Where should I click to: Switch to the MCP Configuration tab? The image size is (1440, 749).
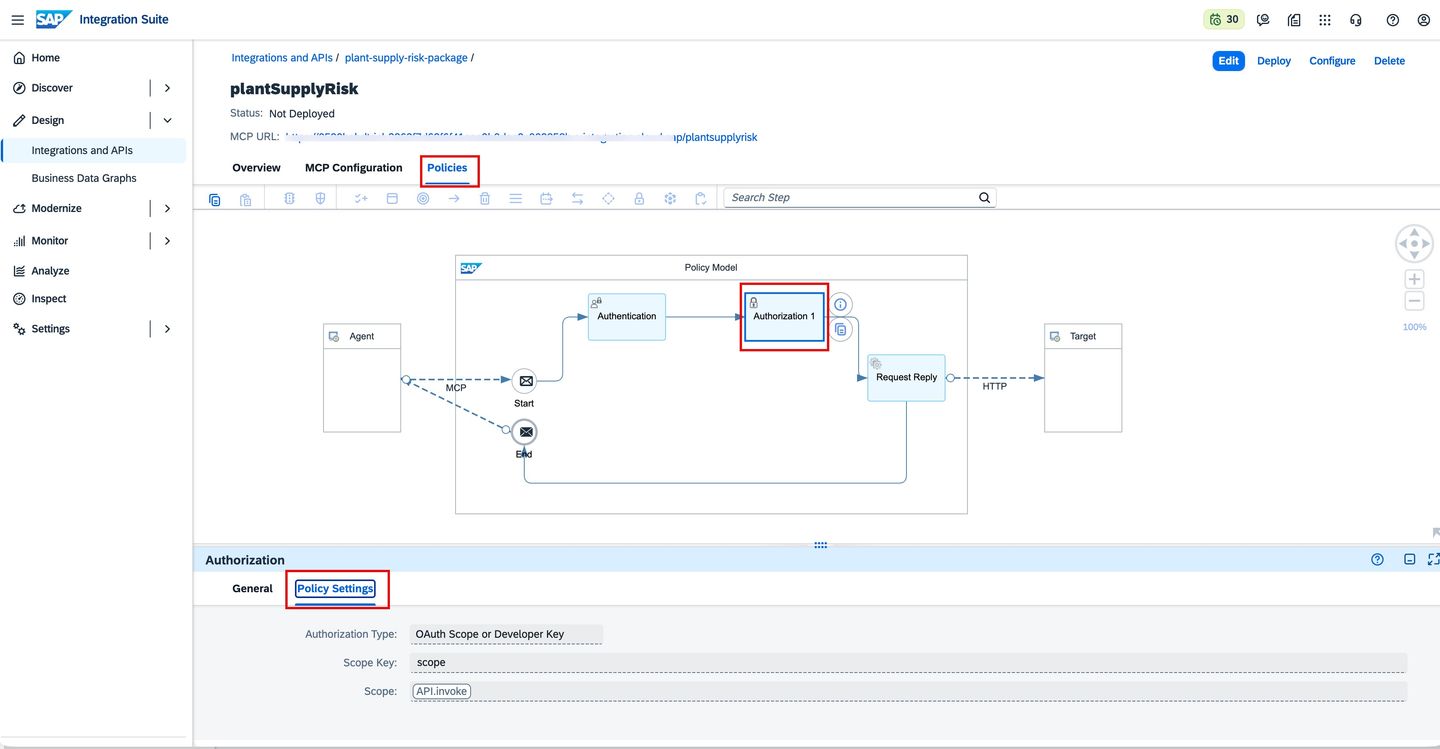(354, 168)
